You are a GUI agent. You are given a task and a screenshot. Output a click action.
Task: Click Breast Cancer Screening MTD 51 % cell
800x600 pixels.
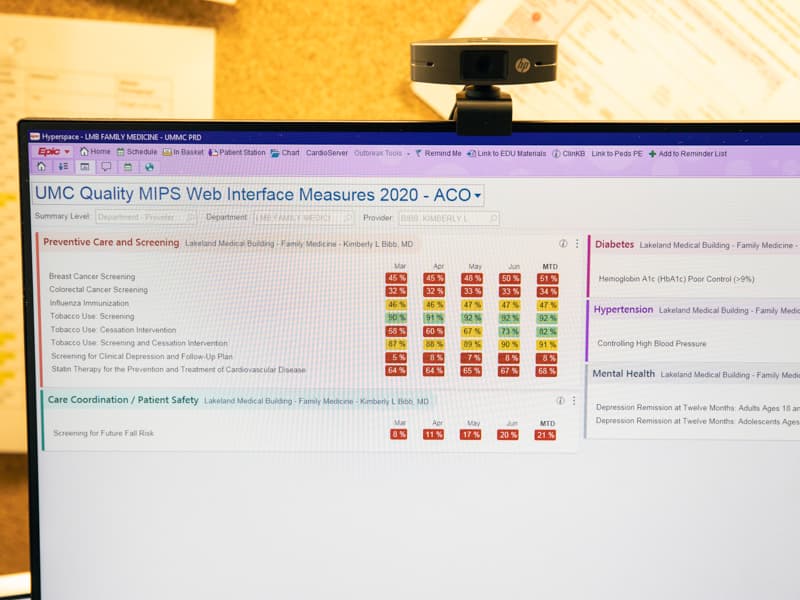[548, 279]
